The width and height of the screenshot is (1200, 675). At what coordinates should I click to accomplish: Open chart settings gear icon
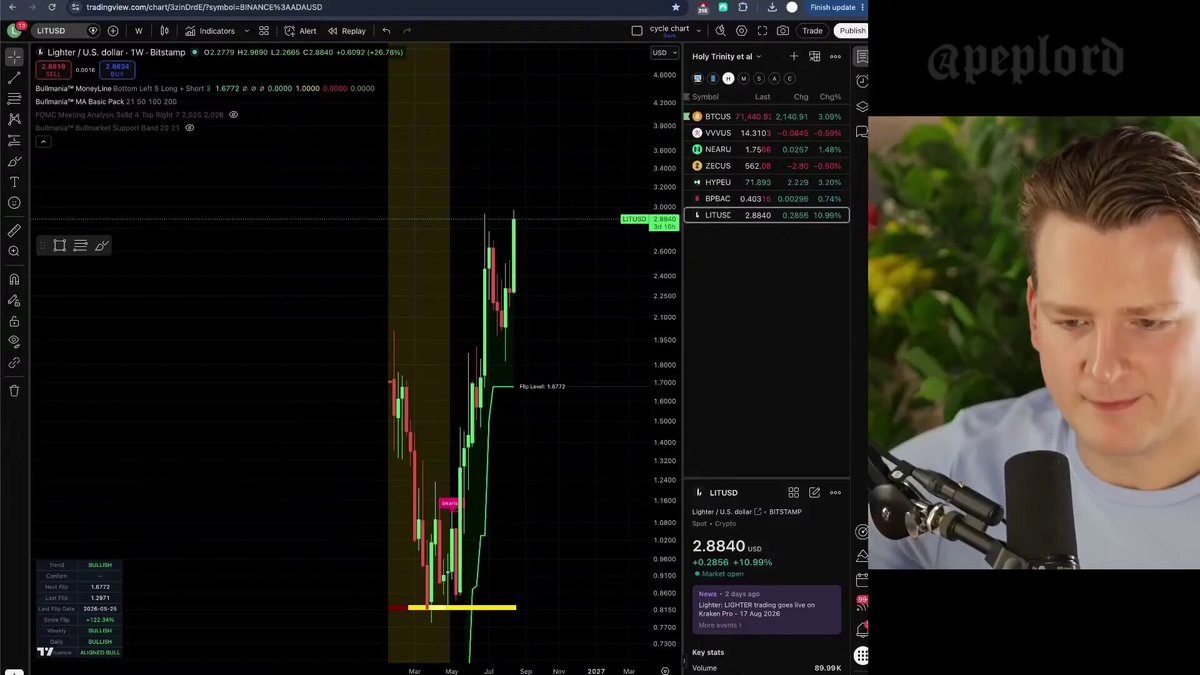pyautogui.click(x=741, y=31)
